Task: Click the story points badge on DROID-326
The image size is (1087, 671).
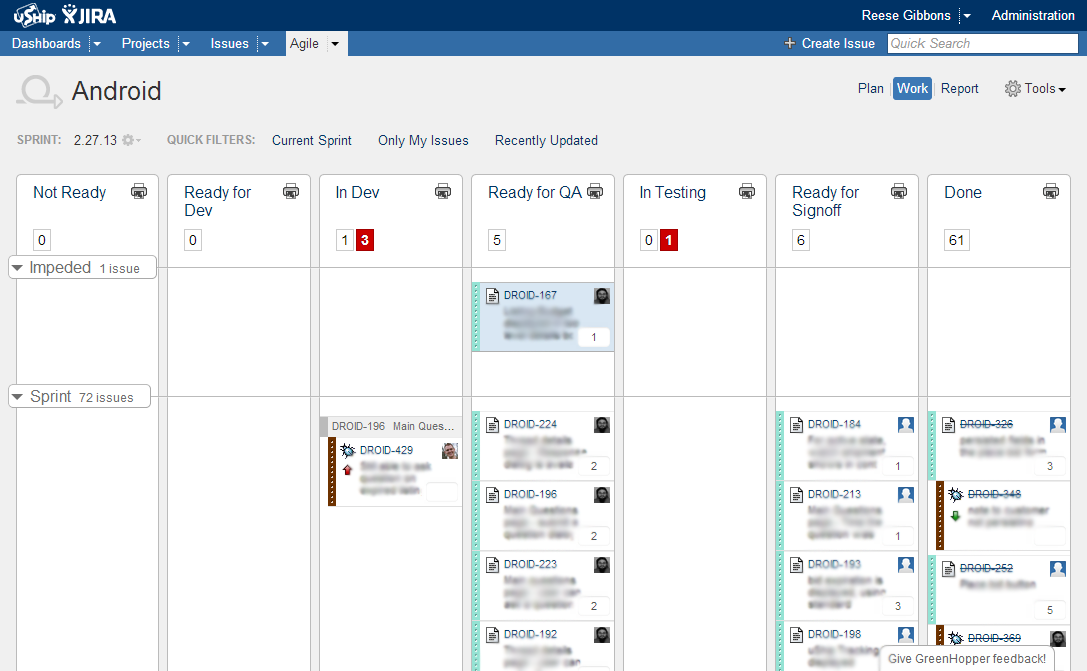Action: [x=1049, y=465]
